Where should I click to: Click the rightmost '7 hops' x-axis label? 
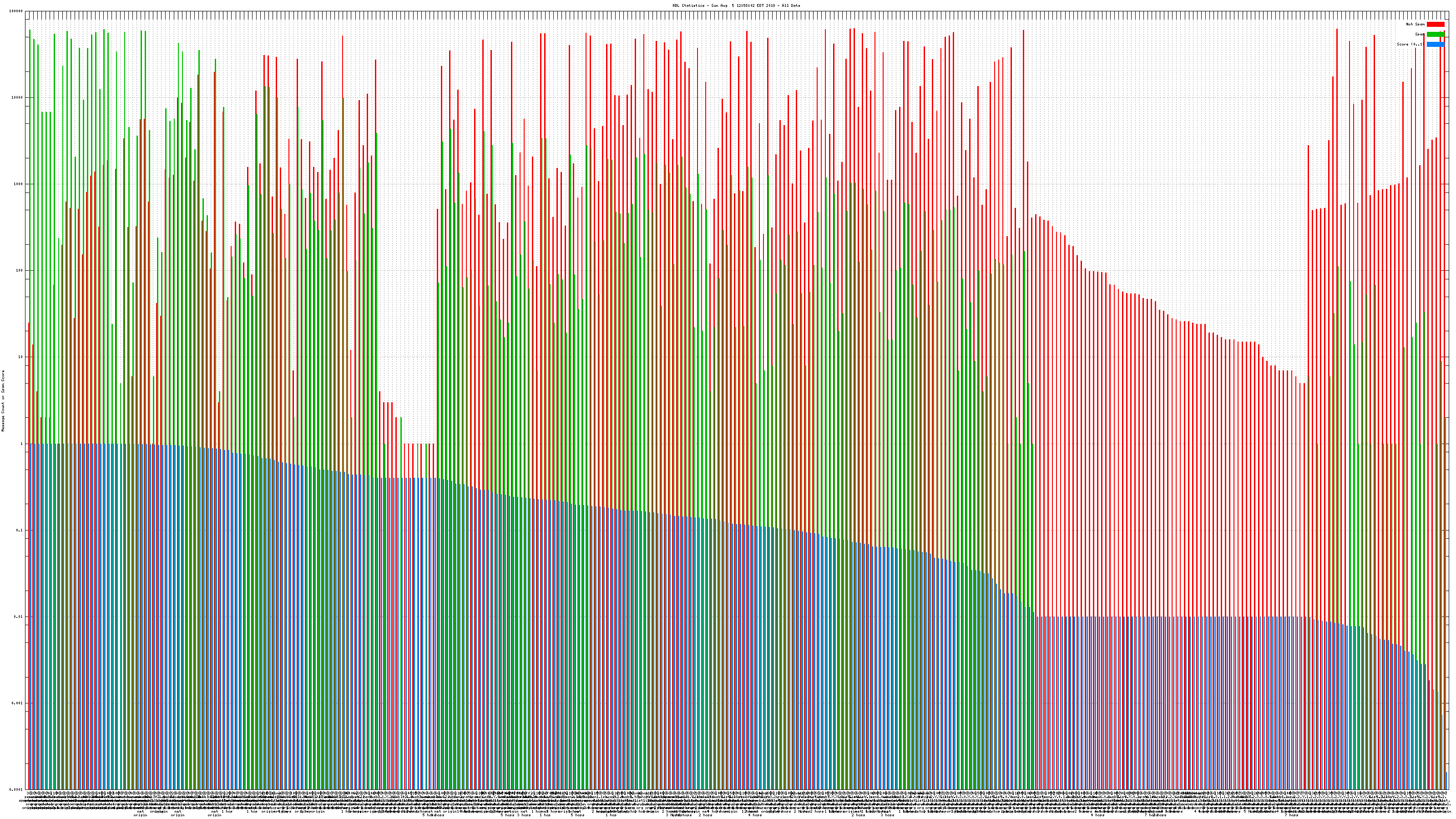click(1291, 815)
